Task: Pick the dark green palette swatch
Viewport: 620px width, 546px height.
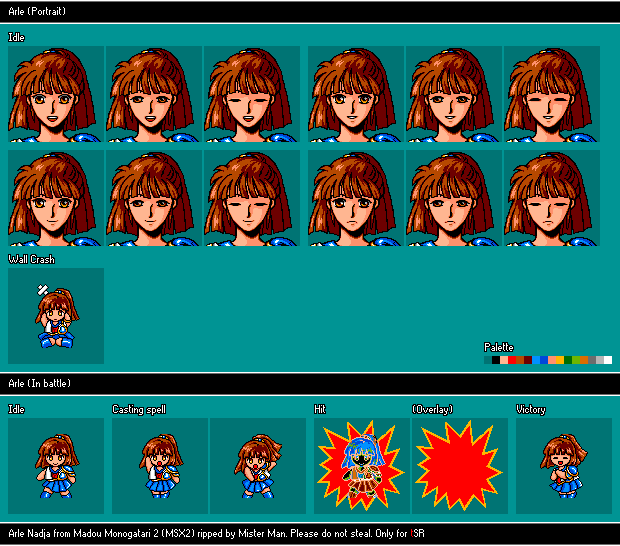Action: click(568, 360)
